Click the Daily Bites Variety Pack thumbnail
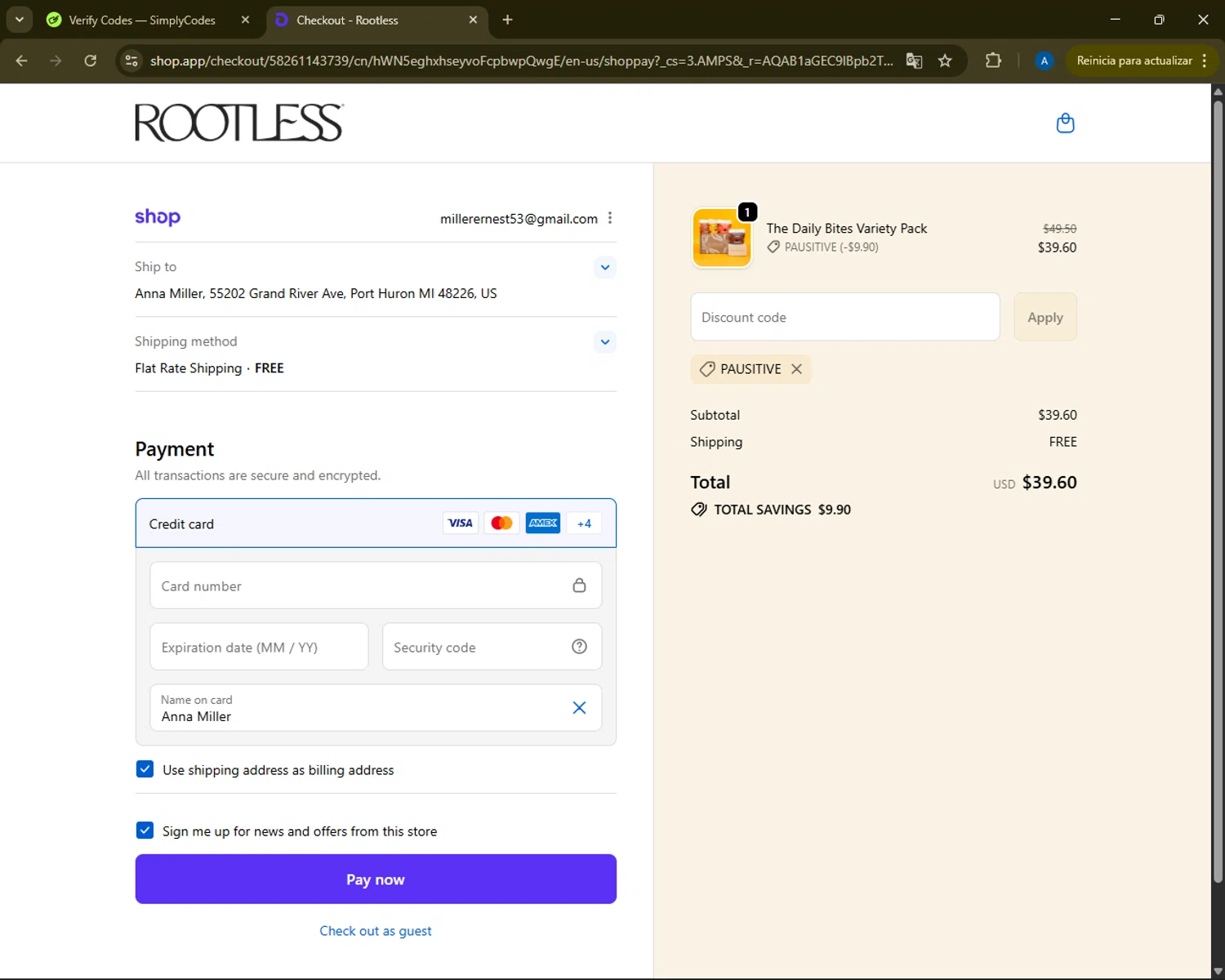 pyautogui.click(x=722, y=238)
